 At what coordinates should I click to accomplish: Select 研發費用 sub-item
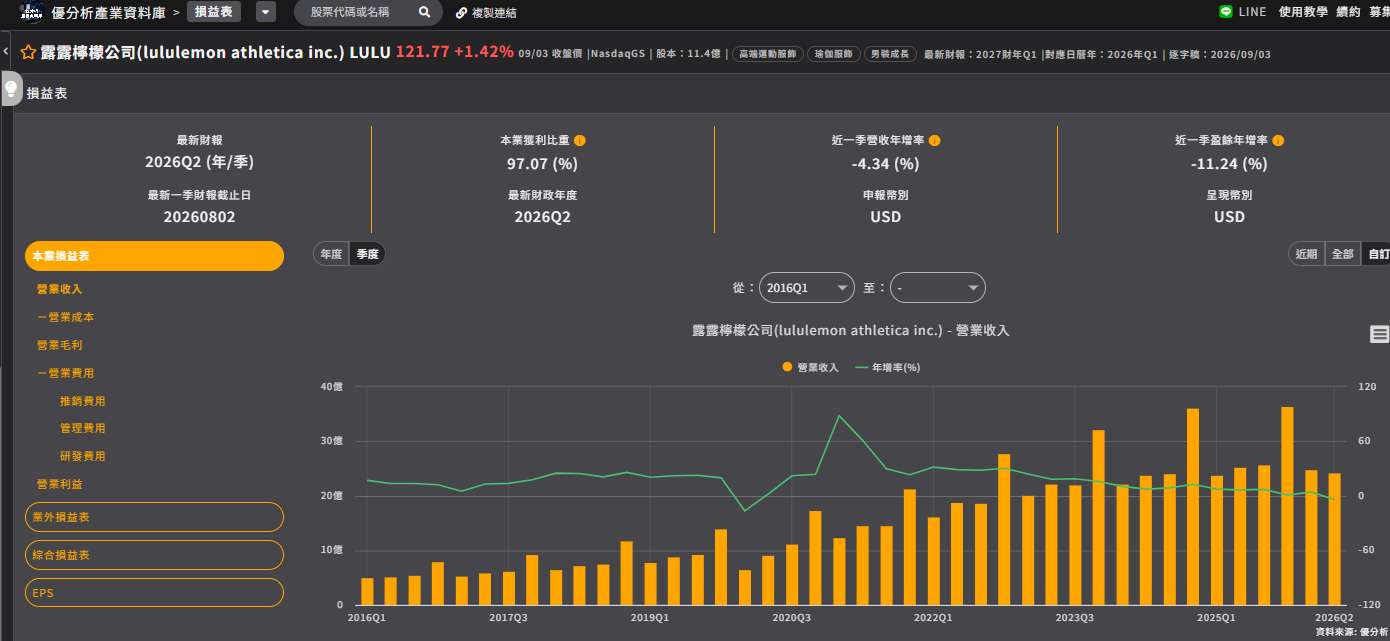coord(82,456)
